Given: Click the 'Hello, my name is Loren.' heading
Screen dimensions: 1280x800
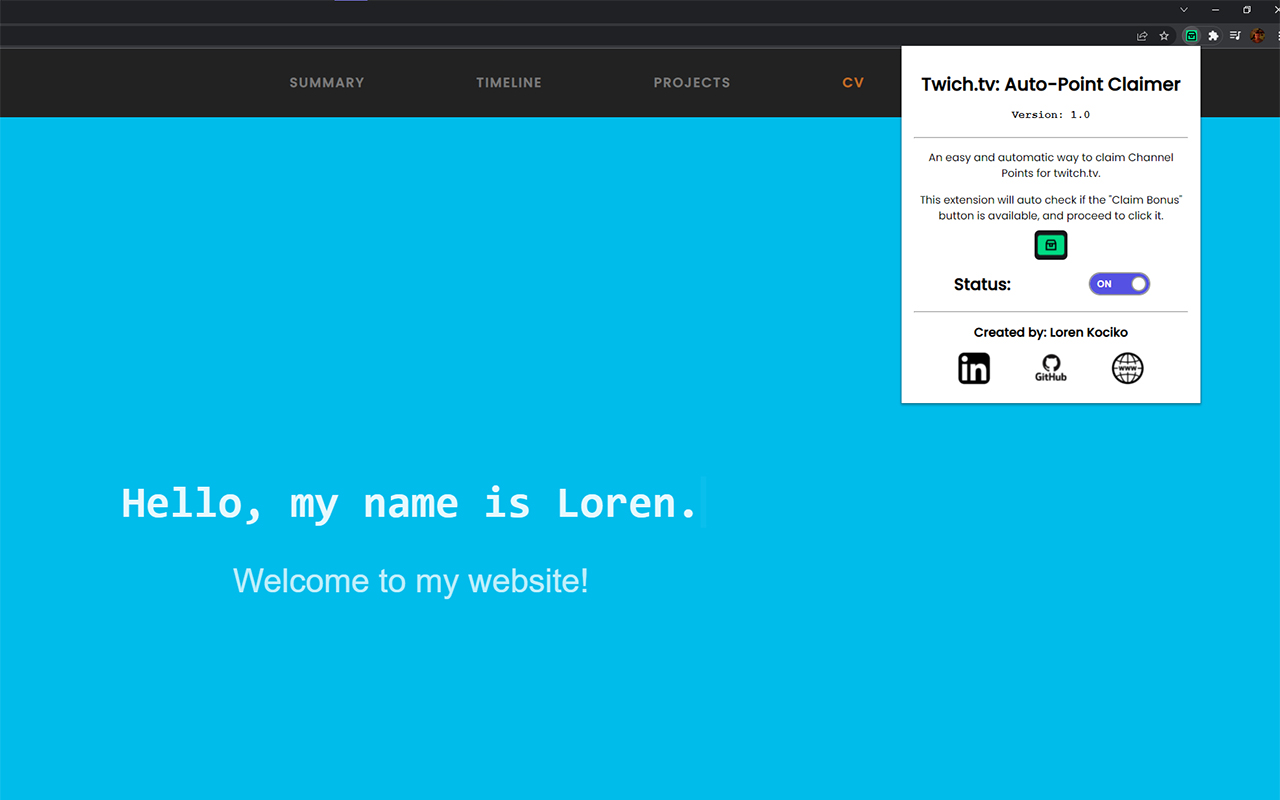Looking at the screenshot, I should pos(410,503).
